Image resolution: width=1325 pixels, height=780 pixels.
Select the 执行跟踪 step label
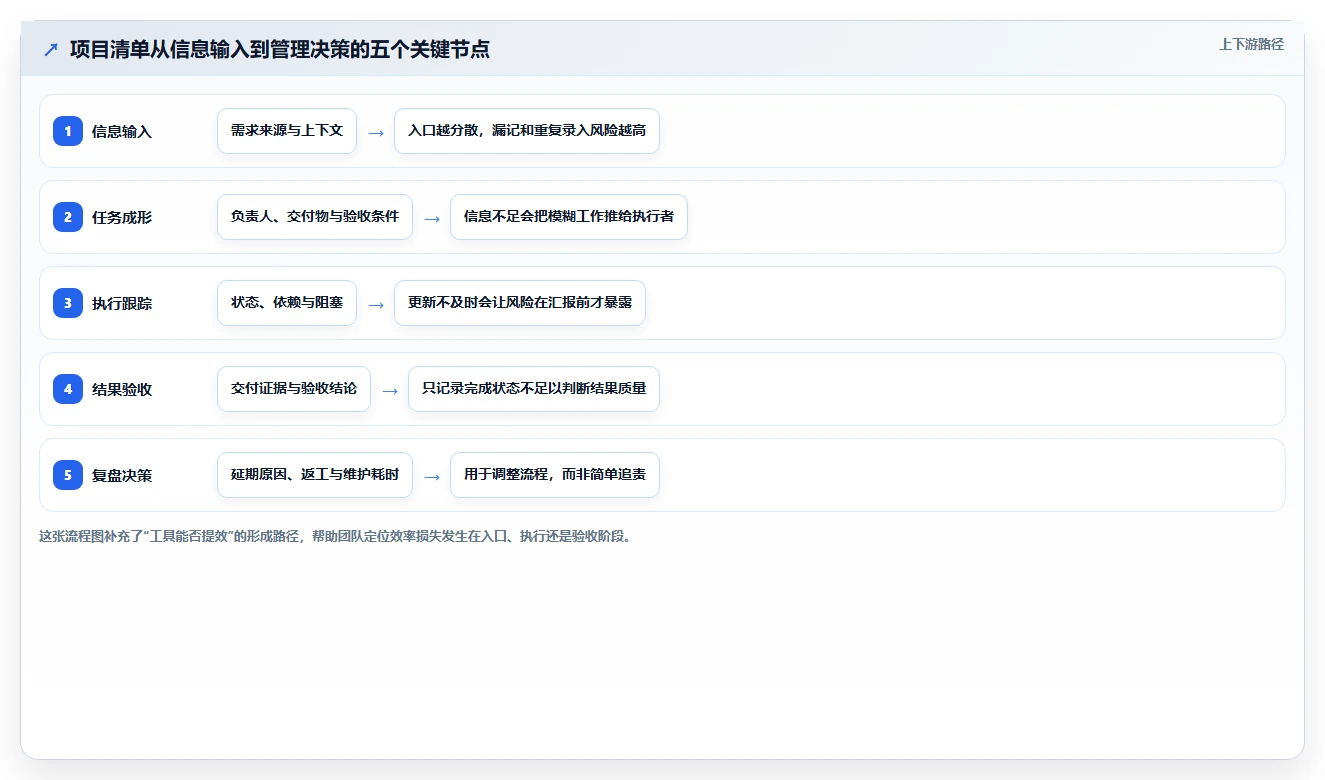coord(122,303)
